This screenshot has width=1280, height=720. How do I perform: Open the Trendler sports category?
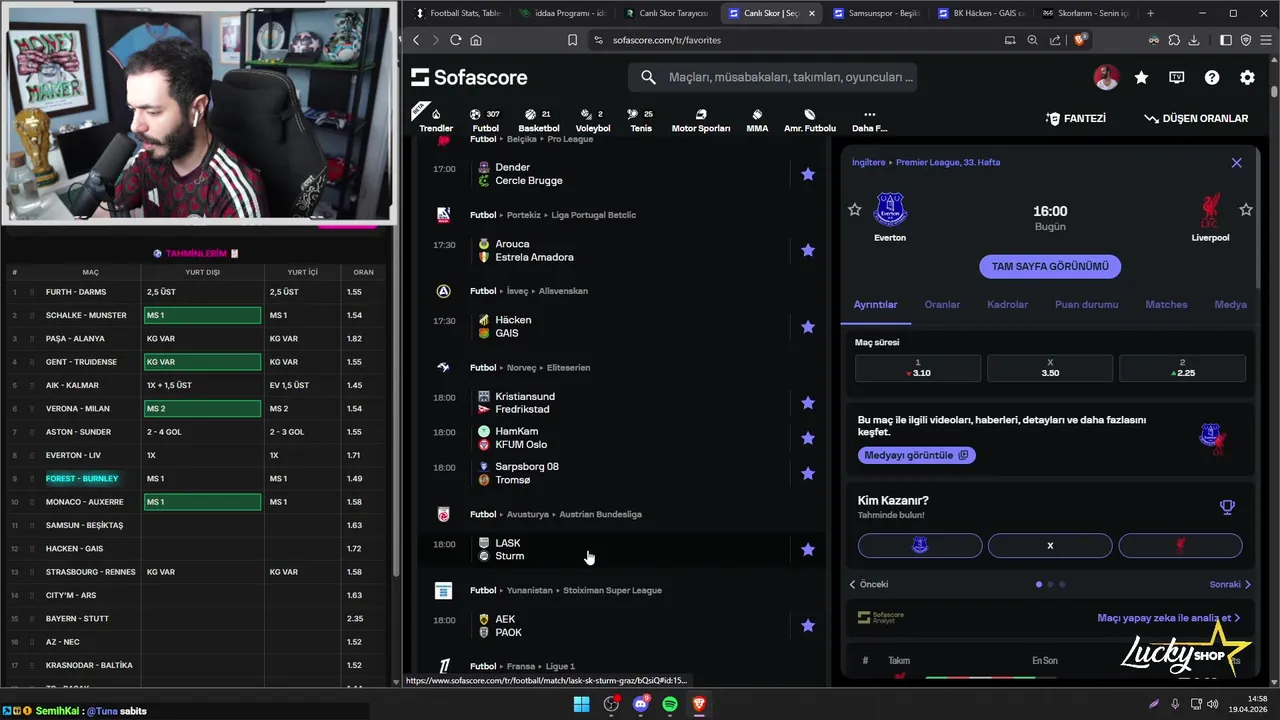pyautogui.click(x=436, y=119)
